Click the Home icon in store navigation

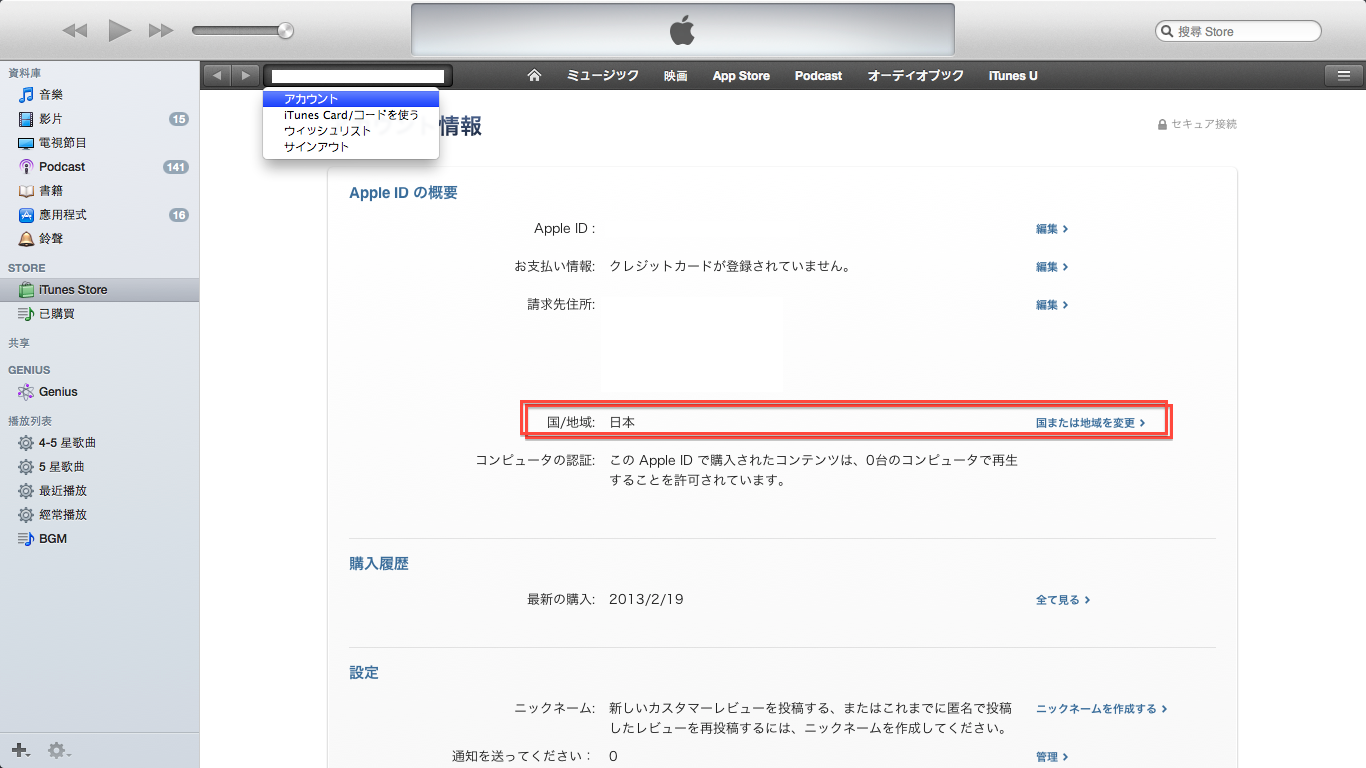pos(534,76)
